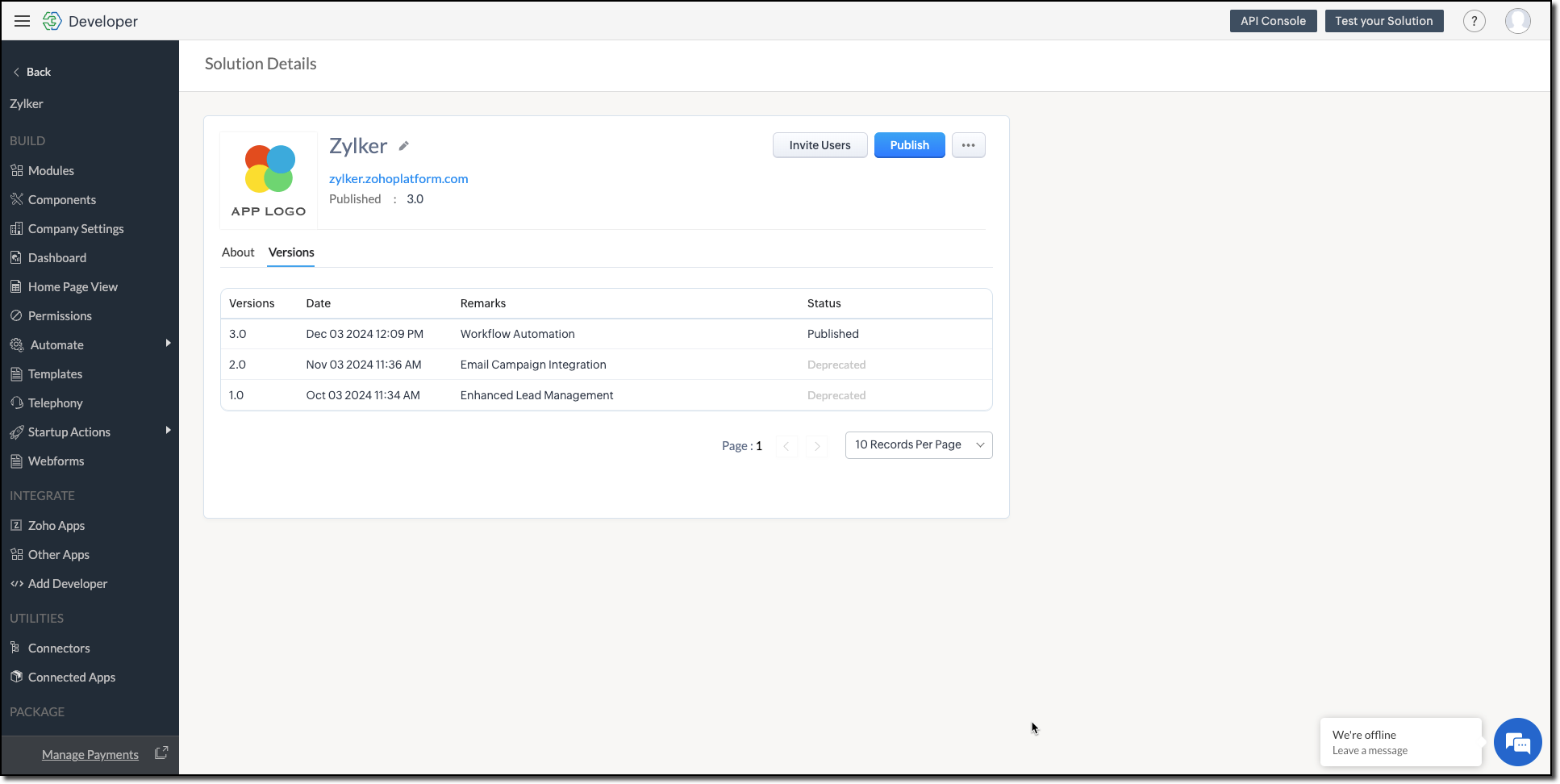Click the Connected Apps cube icon

16,677
